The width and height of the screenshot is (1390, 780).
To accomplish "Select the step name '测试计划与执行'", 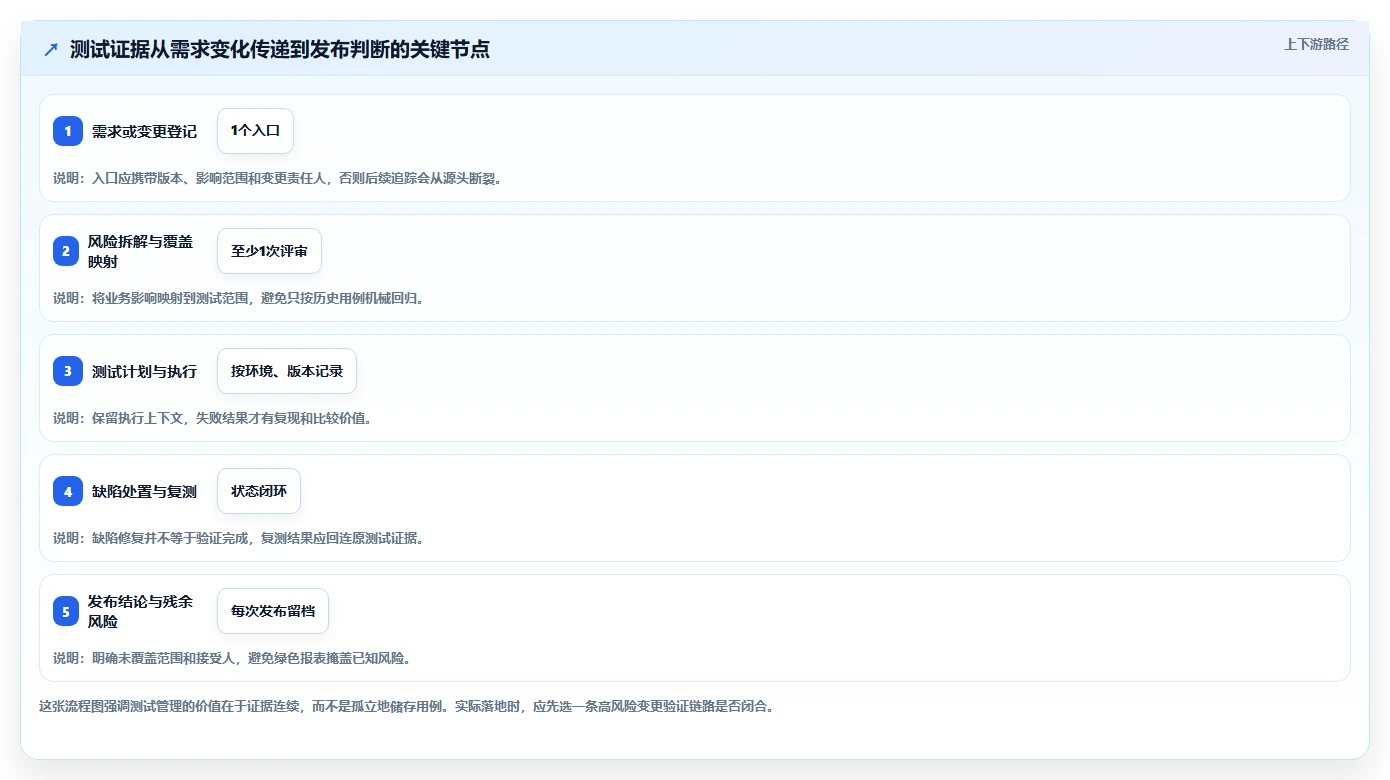I will tap(144, 371).
